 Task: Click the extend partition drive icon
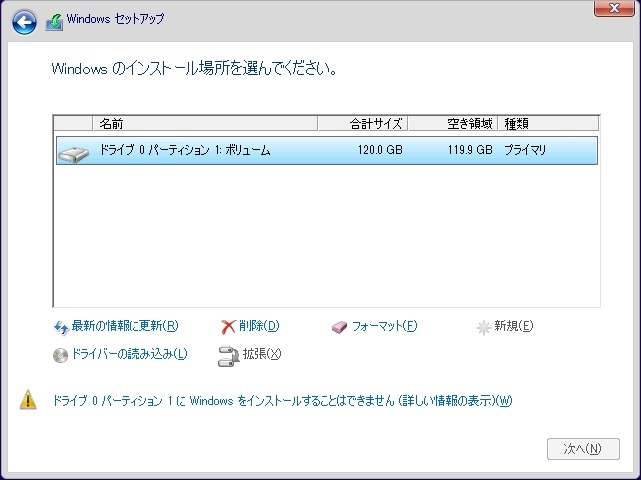(x=229, y=356)
